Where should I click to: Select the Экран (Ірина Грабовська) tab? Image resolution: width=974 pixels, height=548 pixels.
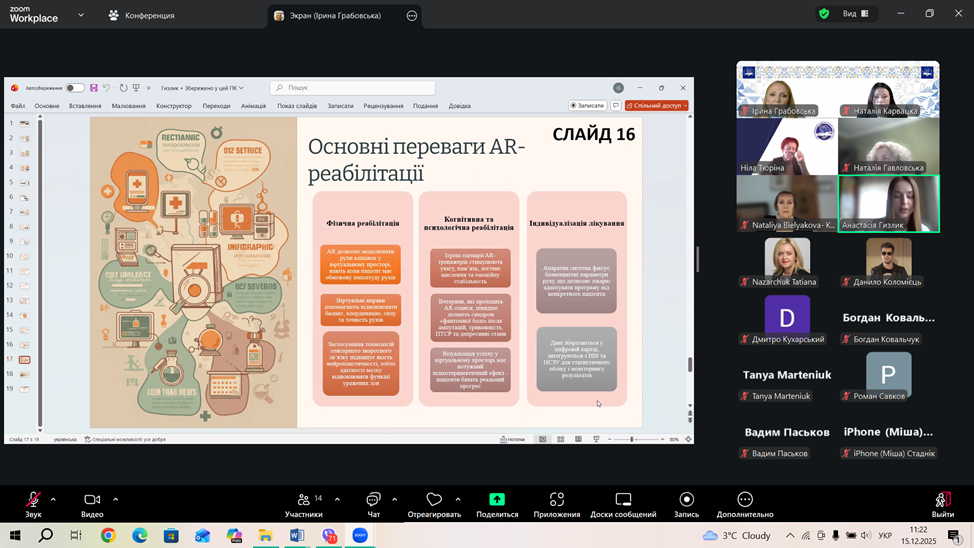click(334, 15)
